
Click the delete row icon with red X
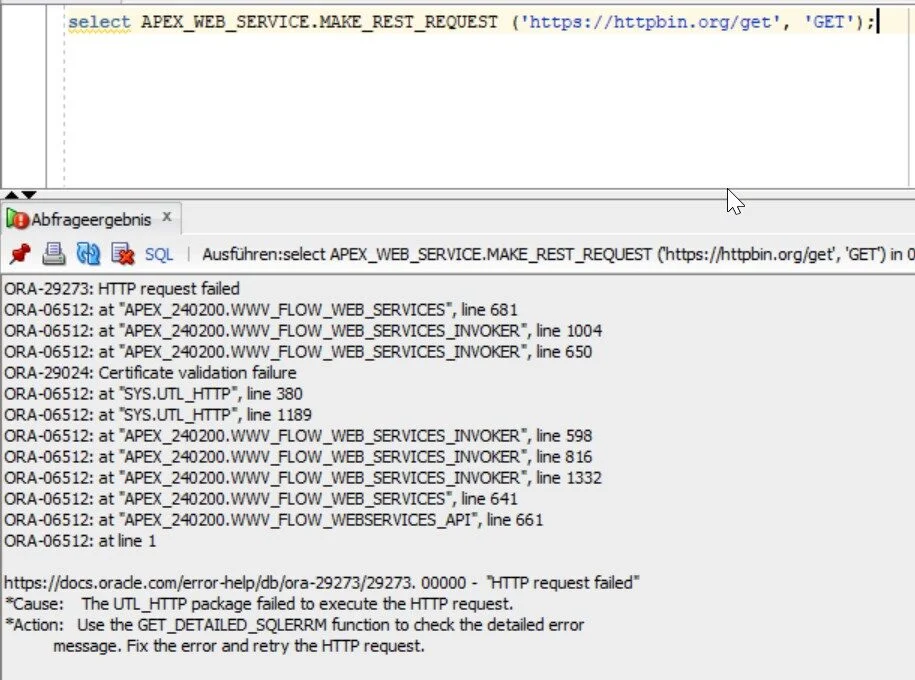click(123, 254)
